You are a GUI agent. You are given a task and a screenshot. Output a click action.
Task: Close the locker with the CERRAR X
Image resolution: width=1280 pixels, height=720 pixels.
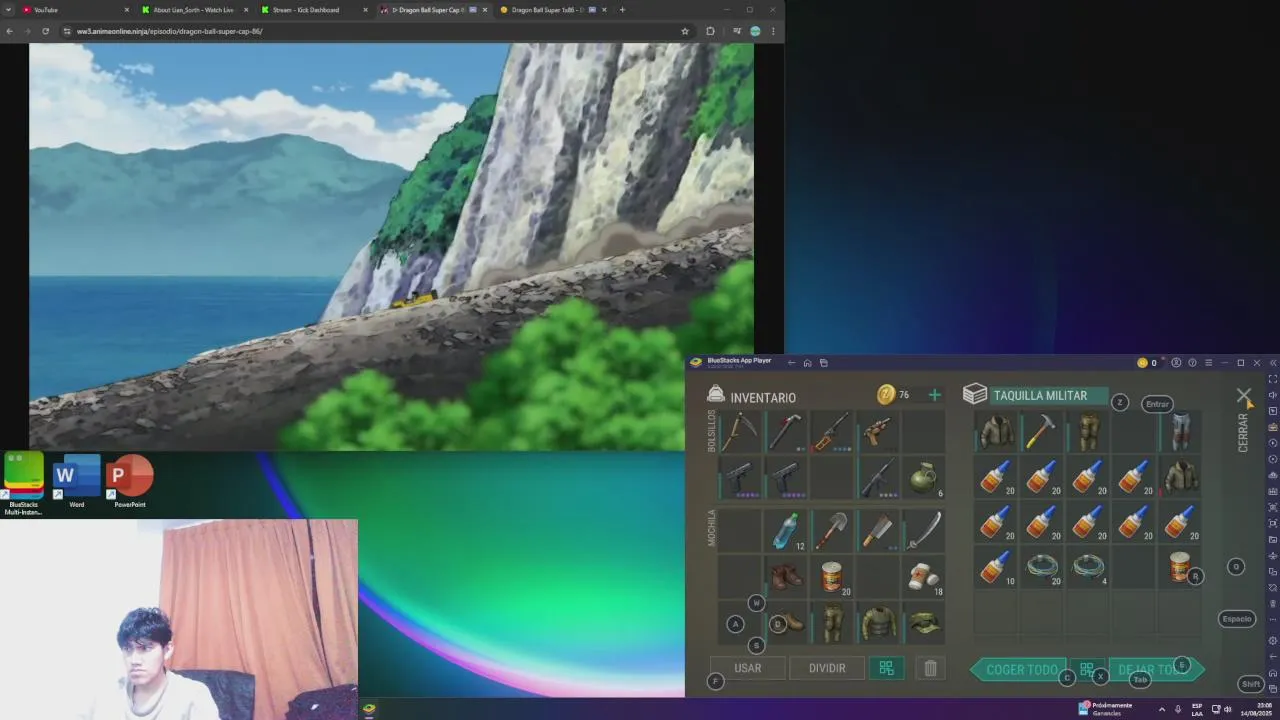pyautogui.click(x=1243, y=396)
